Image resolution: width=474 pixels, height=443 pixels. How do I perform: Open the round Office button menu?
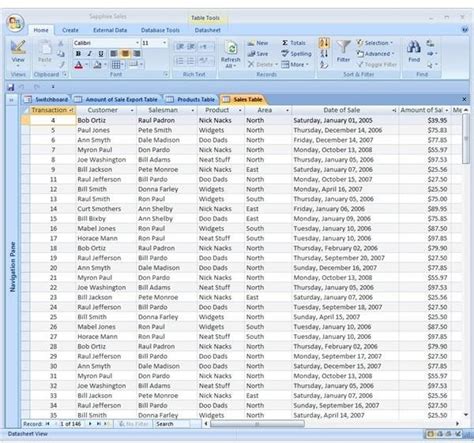pyautogui.click(x=15, y=23)
